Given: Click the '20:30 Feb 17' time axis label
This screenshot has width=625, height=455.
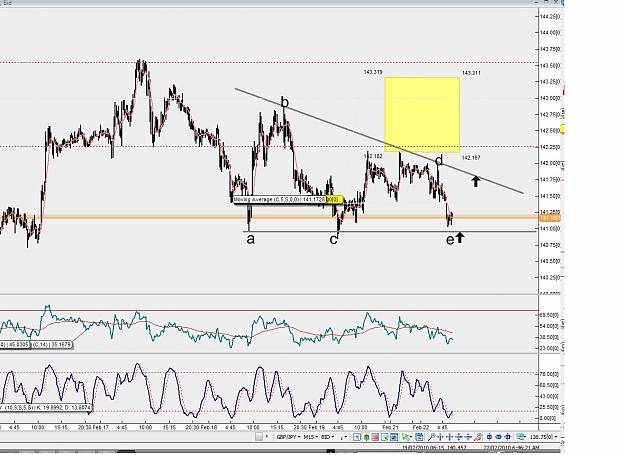Looking at the screenshot, I should click(93, 427).
